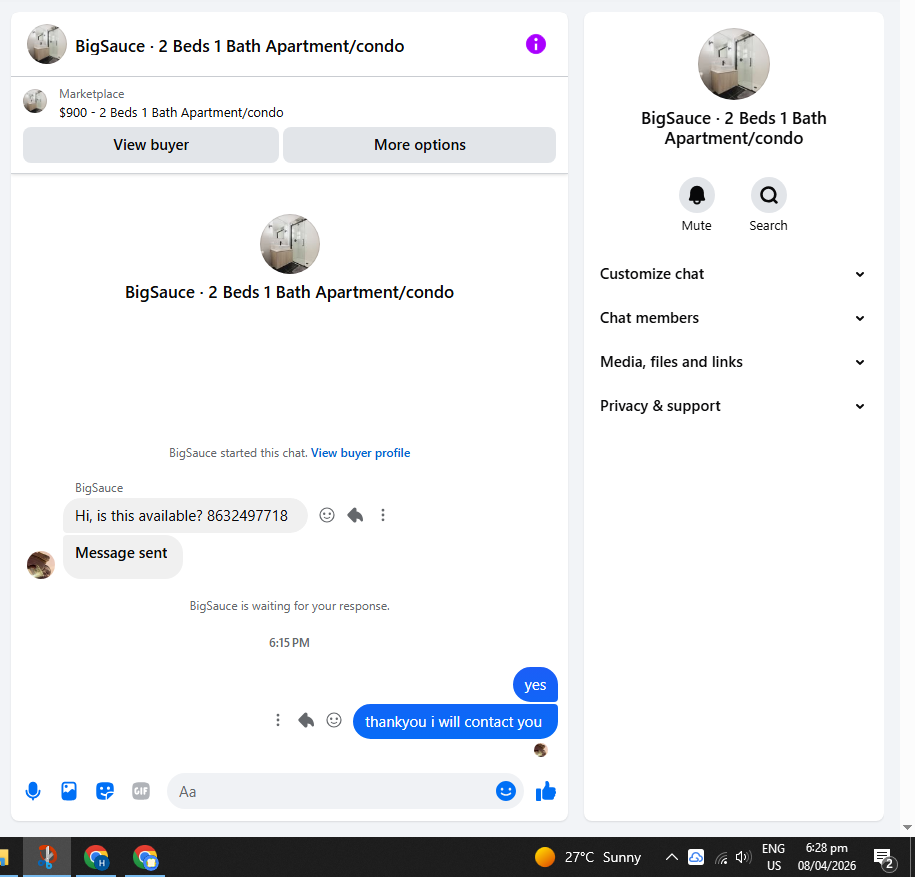Open the weather widget showing 27°C Sunny
Viewport: 915px width, 877px height.
point(588,857)
